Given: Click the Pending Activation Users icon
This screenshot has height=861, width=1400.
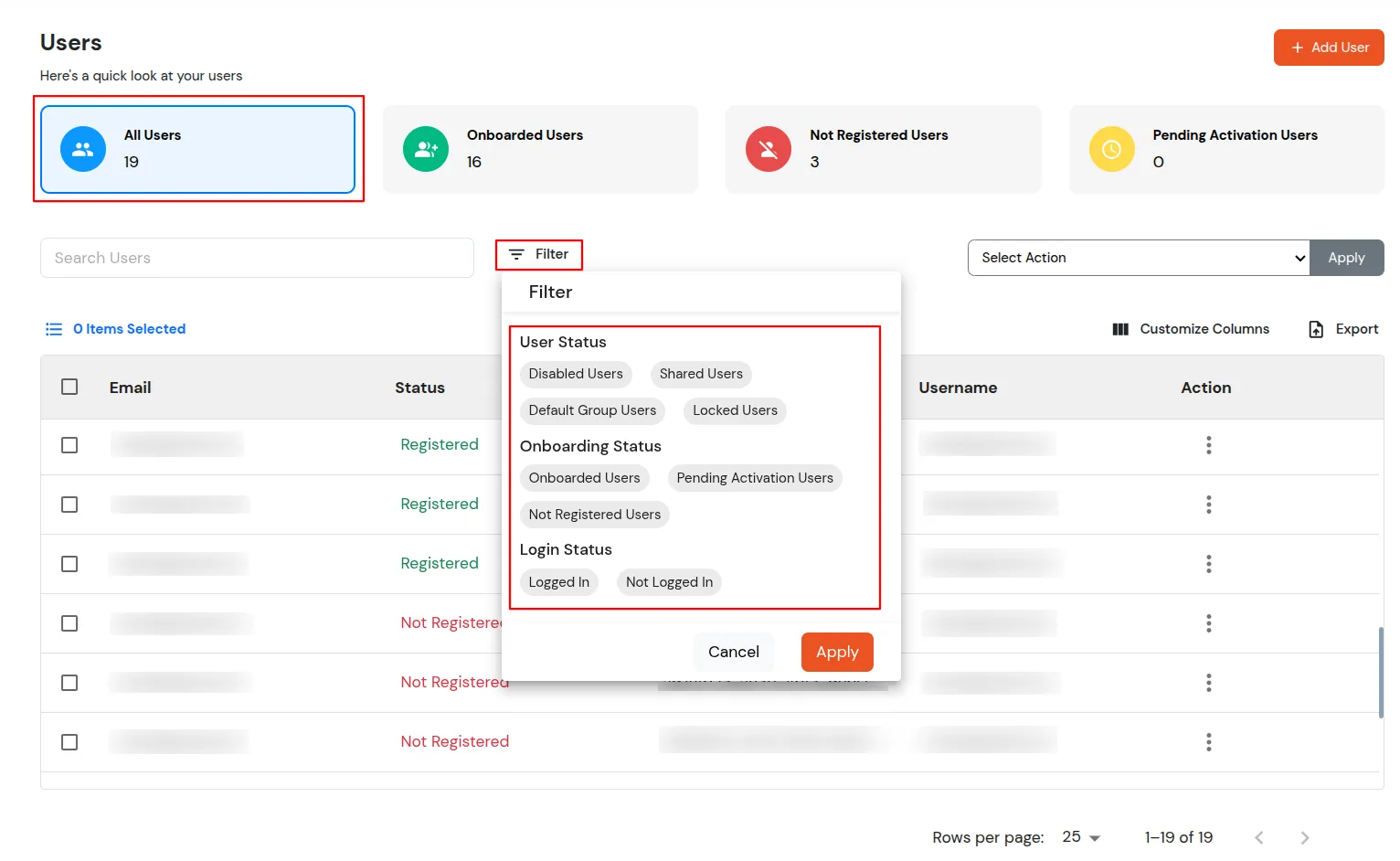Looking at the screenshot, I should (1111, 149).
